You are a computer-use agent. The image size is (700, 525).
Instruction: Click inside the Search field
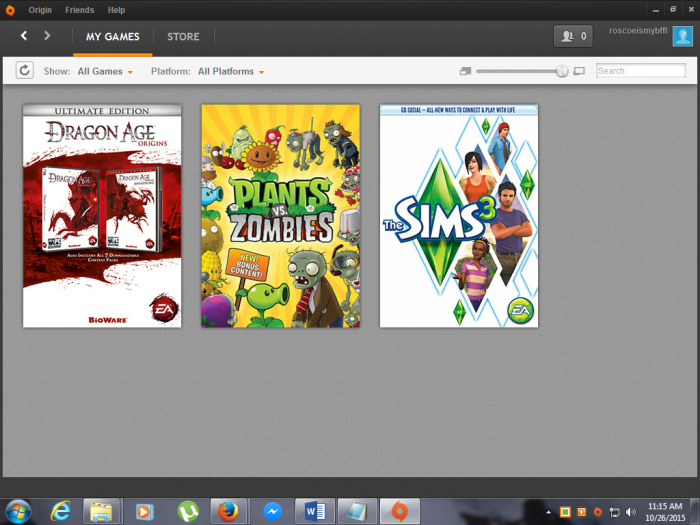point(641,71)
